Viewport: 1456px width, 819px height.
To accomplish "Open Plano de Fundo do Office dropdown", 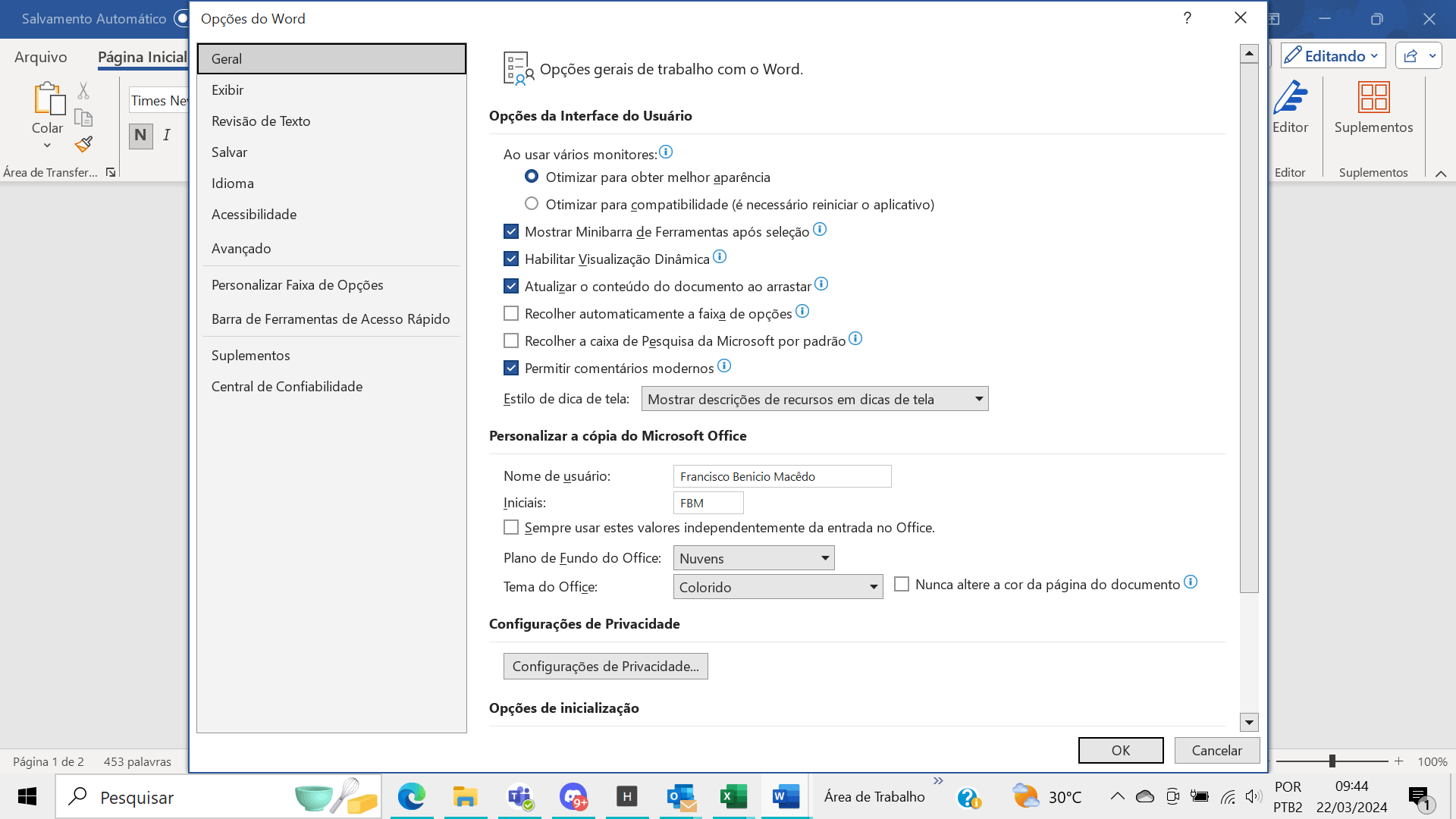I will point(824,558).
